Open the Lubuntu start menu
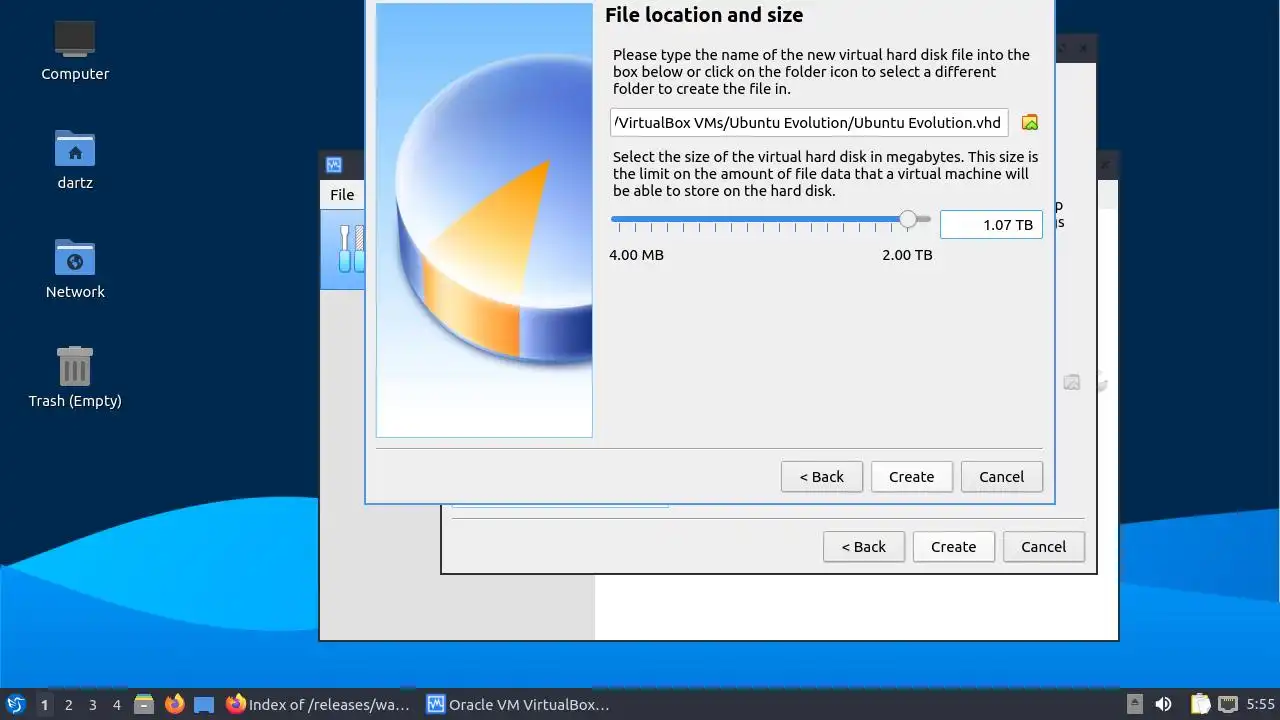This screenshot has height=720, width=1280. tap(15, 704)
